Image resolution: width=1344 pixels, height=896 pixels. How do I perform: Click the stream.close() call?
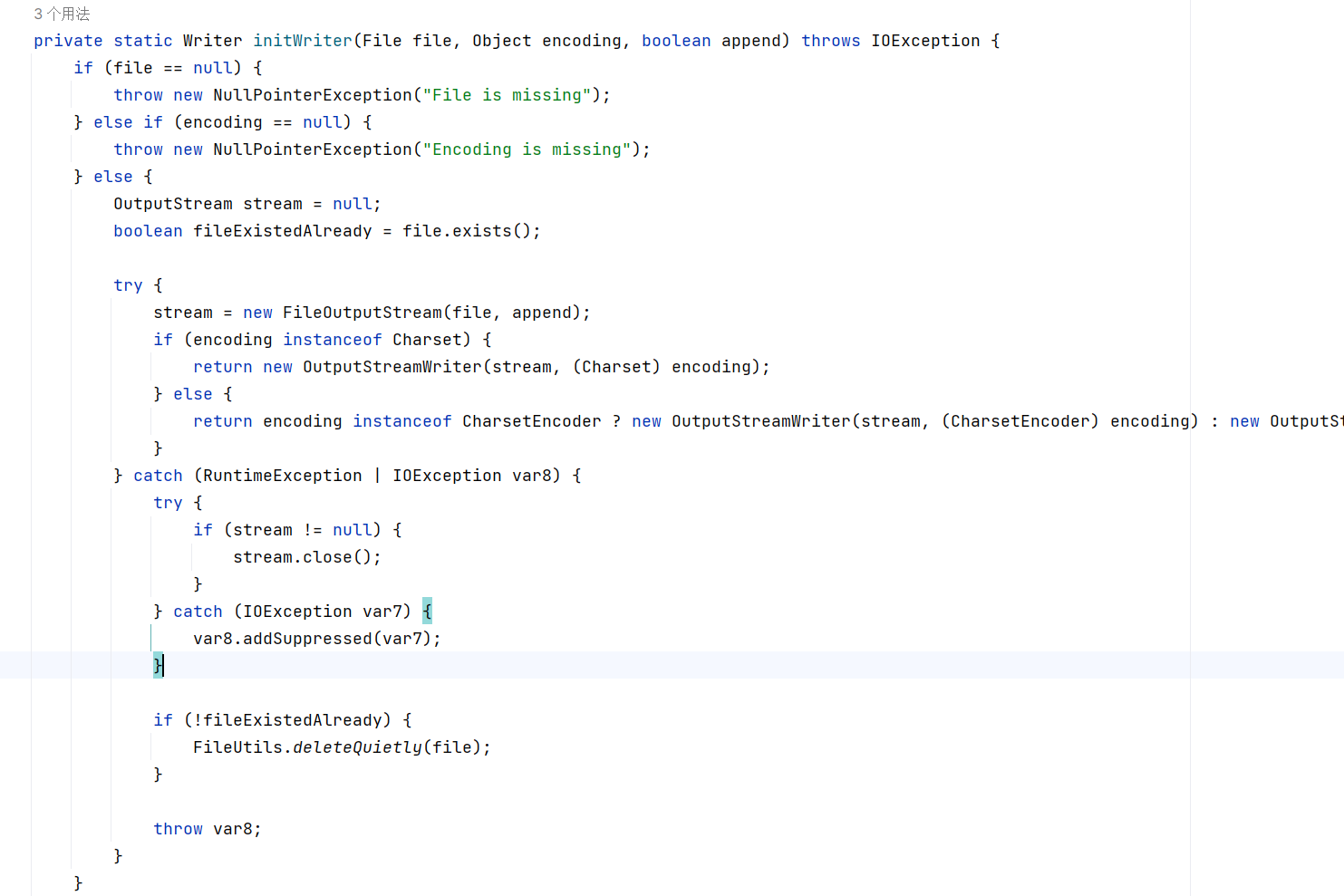click(x=306, y=557)
